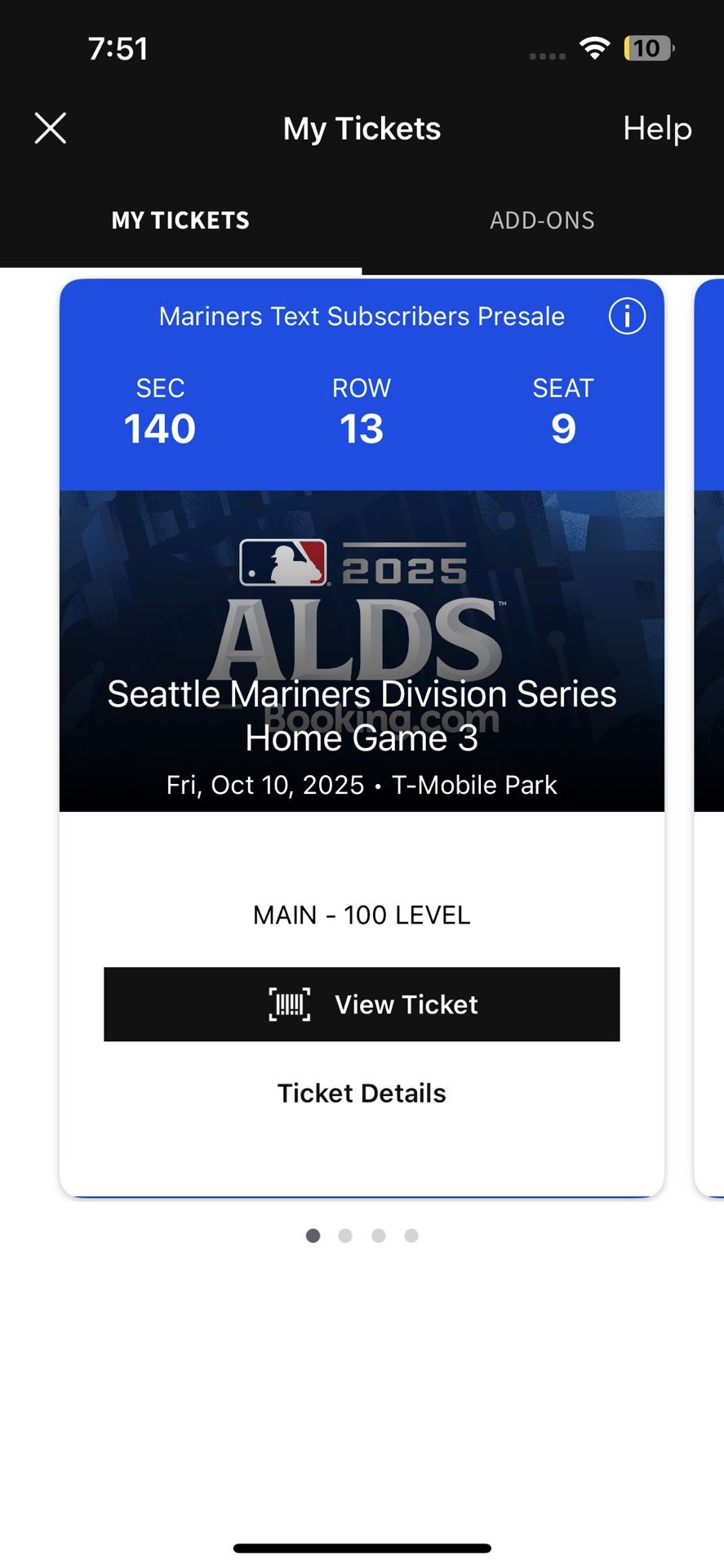Tap the battery indicator in status bar

coord(648,48)
